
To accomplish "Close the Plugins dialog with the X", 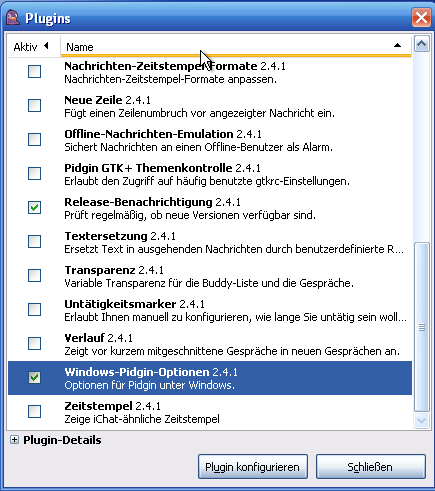I will (421, 17).
